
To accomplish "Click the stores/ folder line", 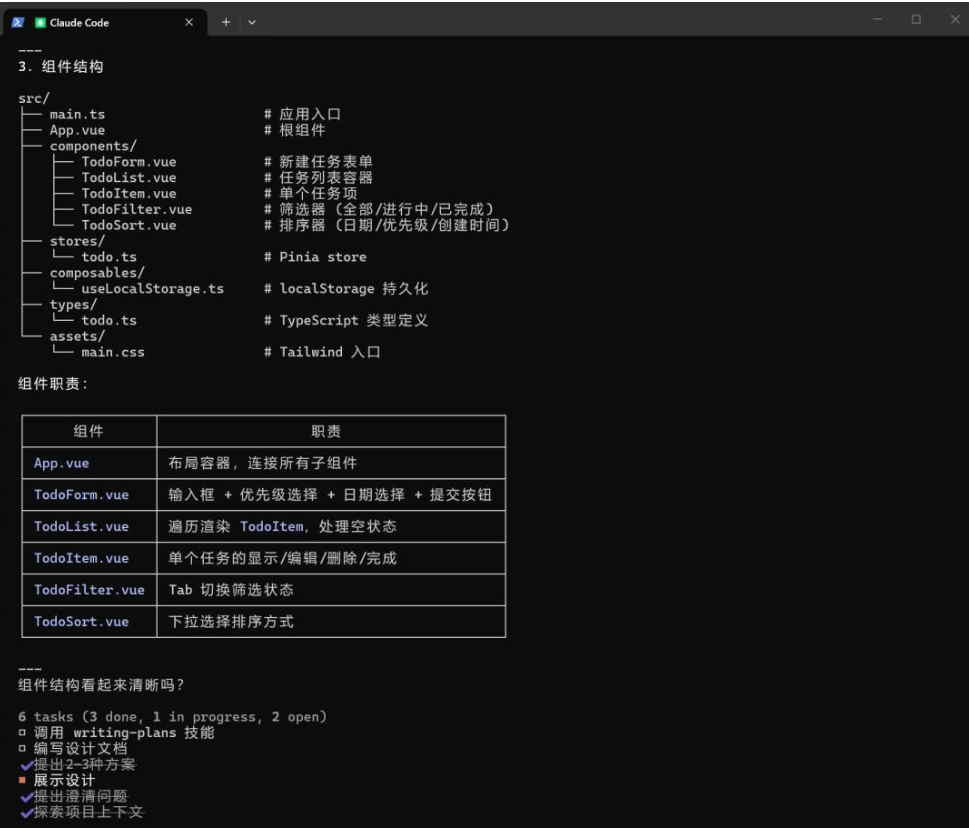I will [77, 241].
